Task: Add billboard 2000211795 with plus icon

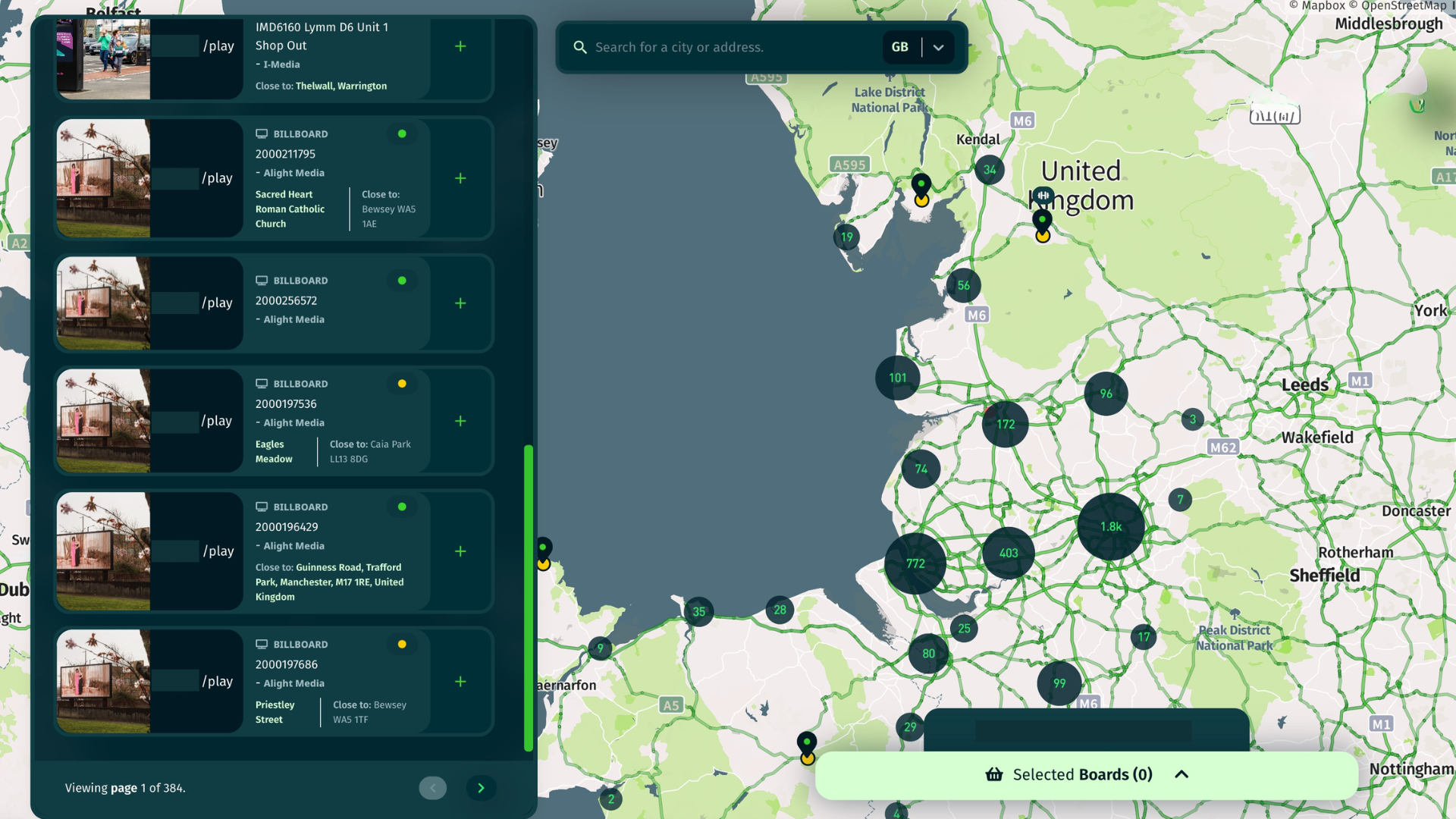Action: [x=460, y=178]
